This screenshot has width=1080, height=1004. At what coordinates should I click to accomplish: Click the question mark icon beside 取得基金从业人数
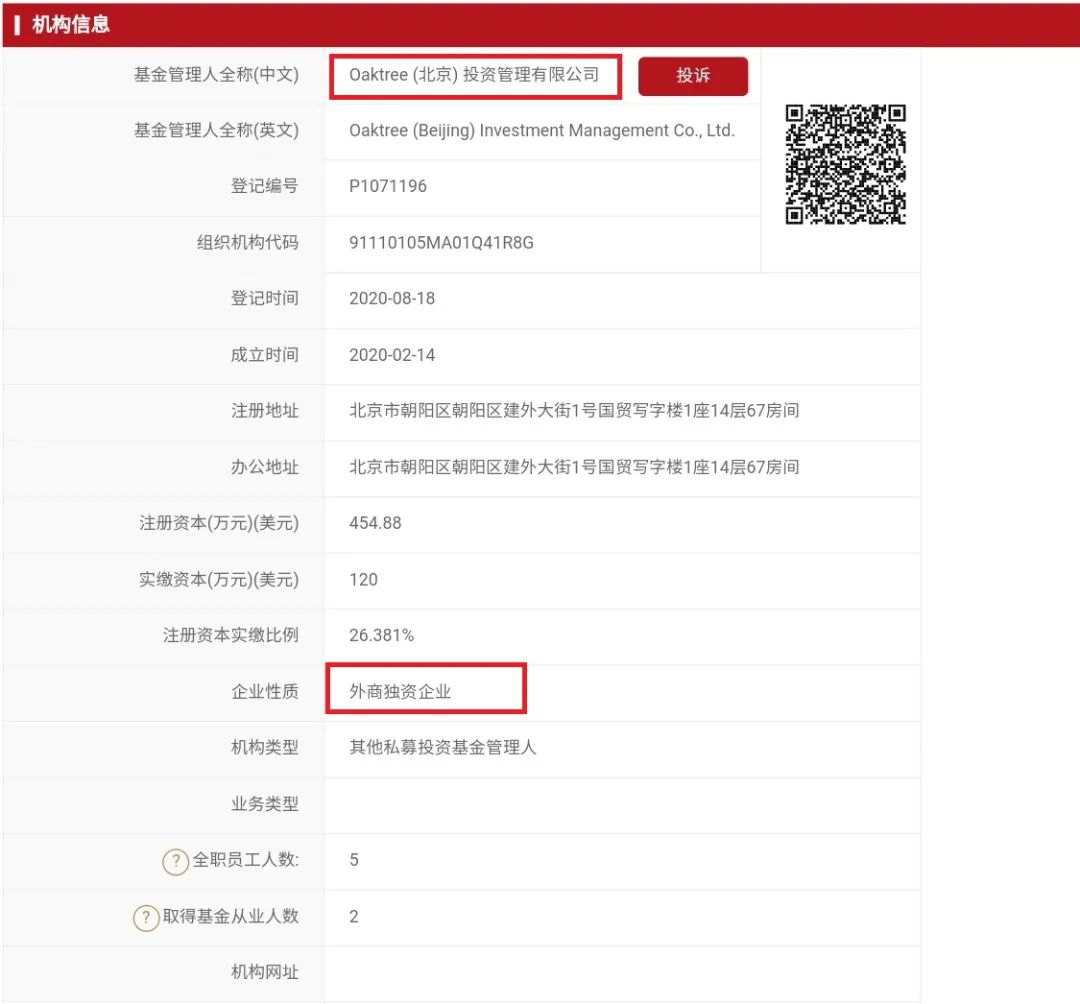pos(146,917)
